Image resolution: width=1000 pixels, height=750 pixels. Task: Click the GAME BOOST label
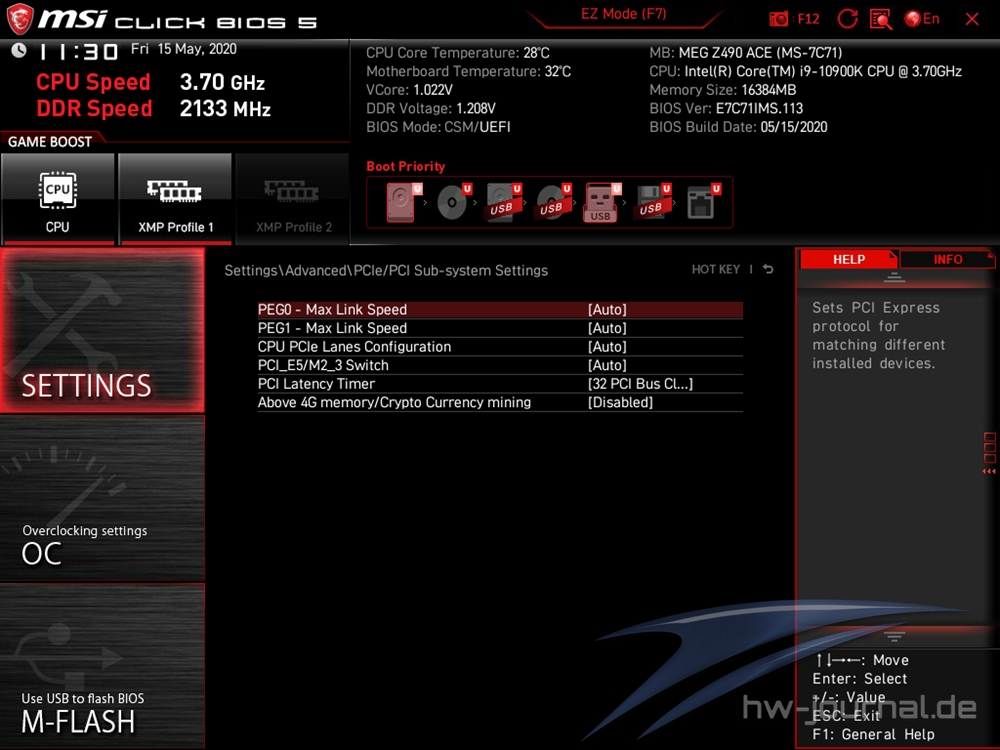tap(50, 142)
